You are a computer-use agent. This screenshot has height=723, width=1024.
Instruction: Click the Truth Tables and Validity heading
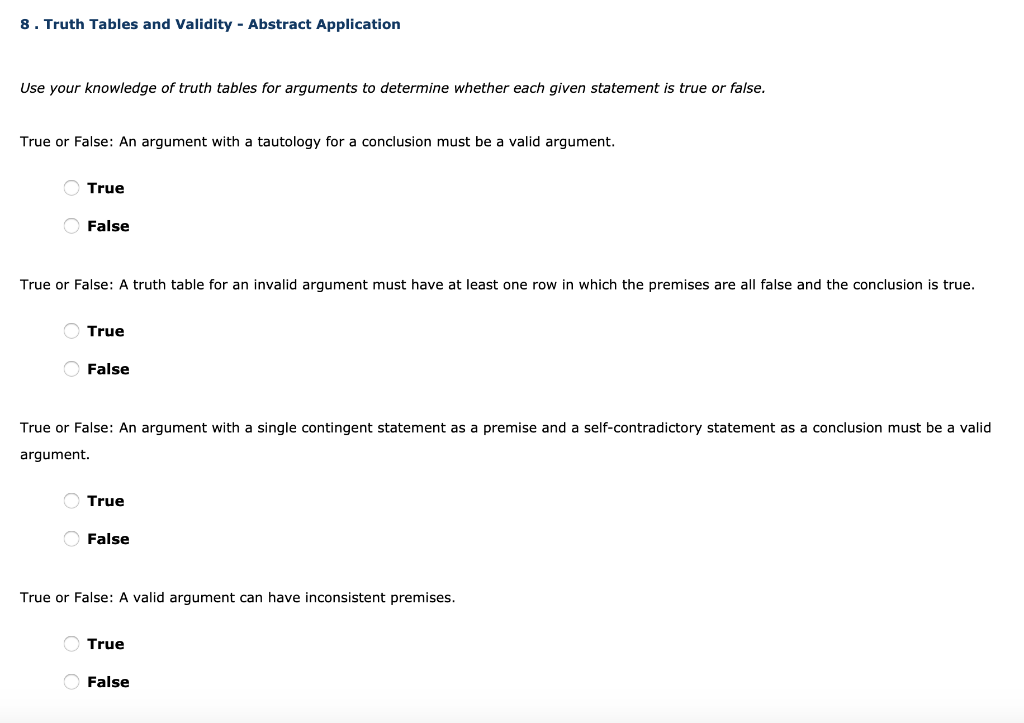pyautogui.click(x=210, y=24)
